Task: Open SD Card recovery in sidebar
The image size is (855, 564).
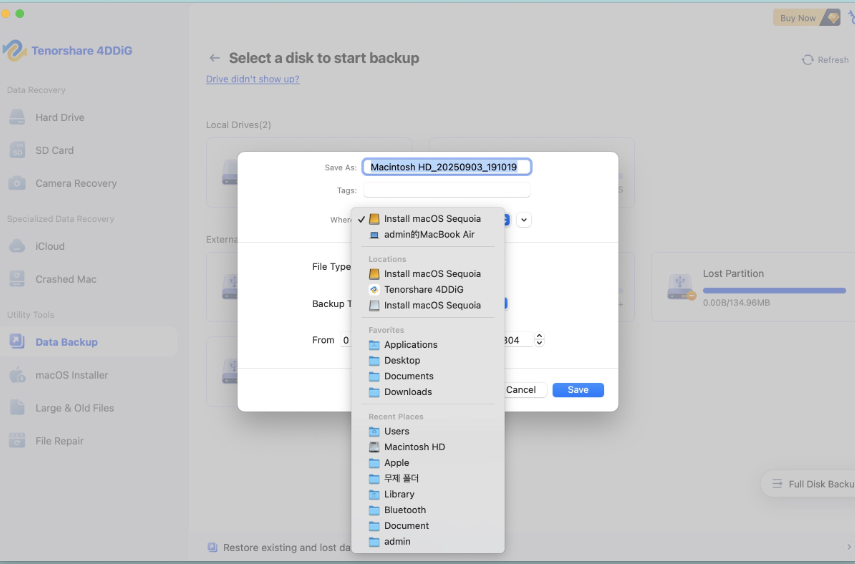Action: [x=55, y=150]
